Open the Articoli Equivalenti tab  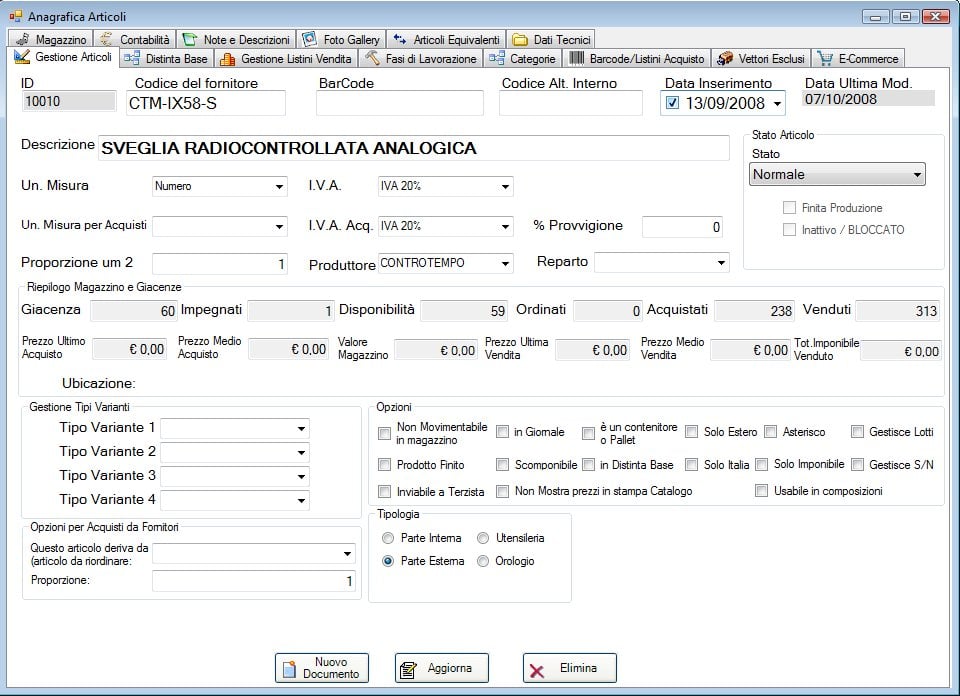(x=446, y=40)
